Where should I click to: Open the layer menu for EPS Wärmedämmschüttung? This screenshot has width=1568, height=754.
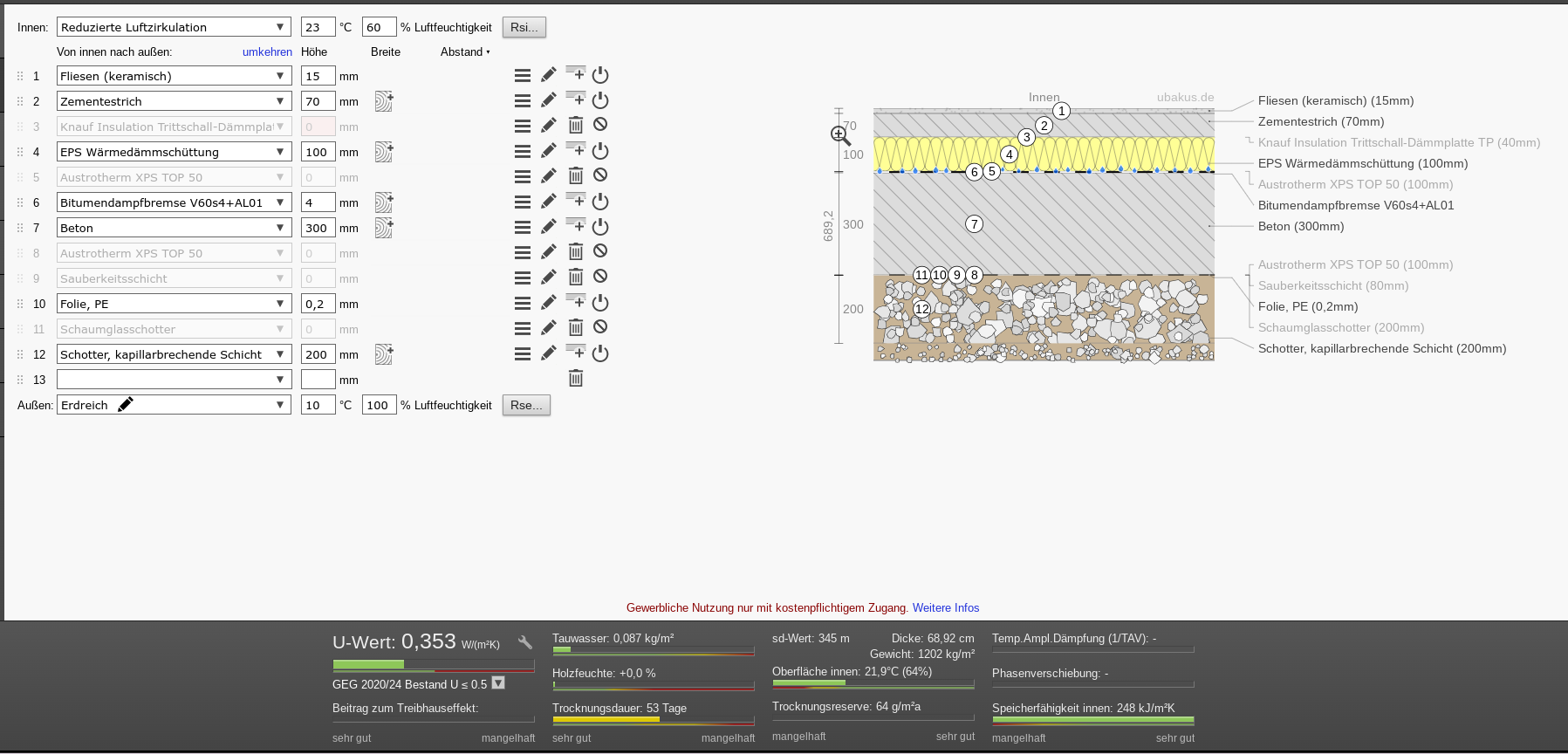(523, 152)
